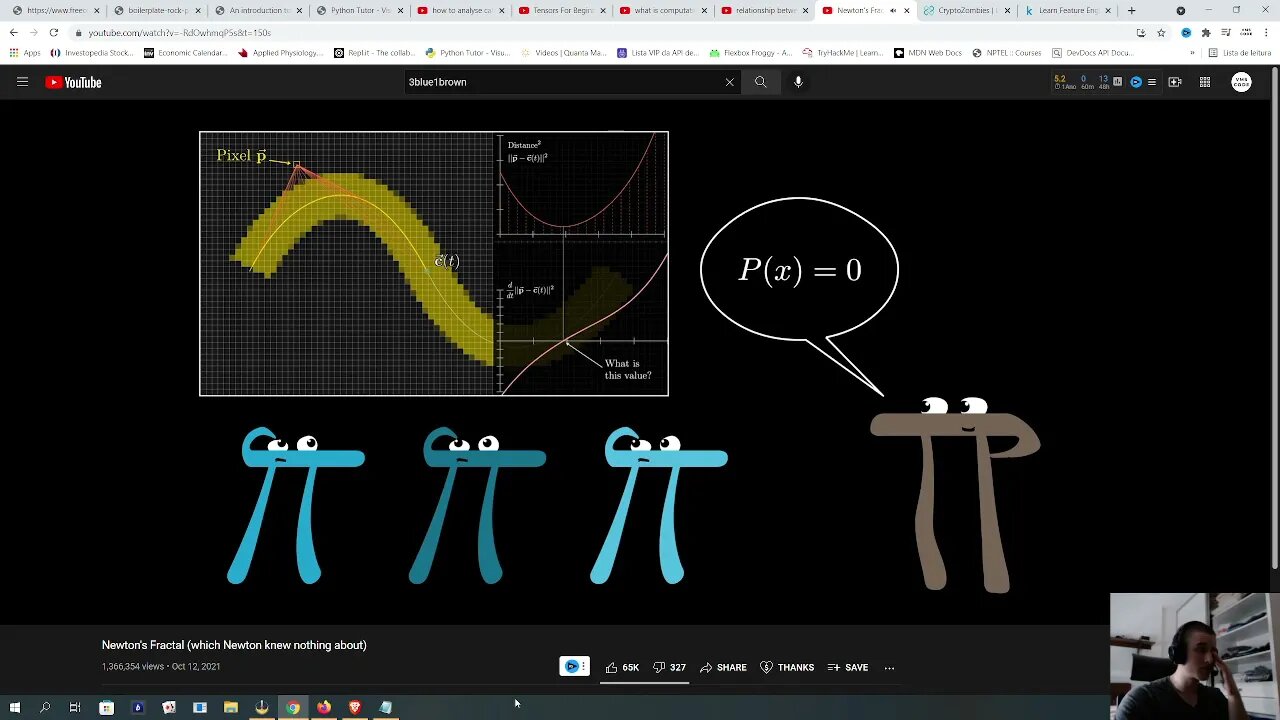Open Applied Physiology bookmark

[279, 53]
